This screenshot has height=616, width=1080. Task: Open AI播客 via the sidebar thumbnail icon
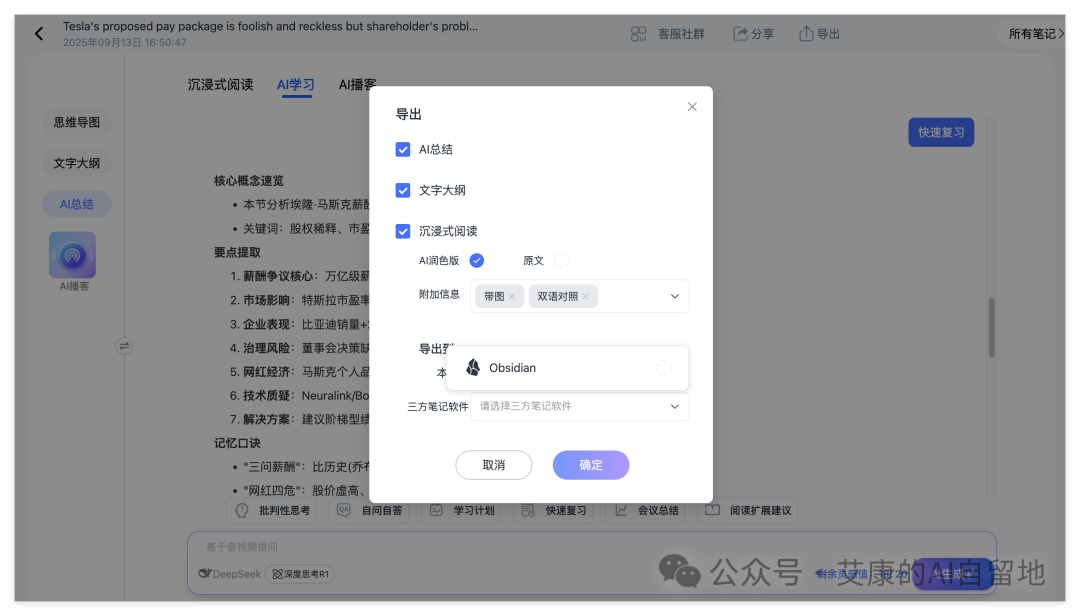(71, 254)
